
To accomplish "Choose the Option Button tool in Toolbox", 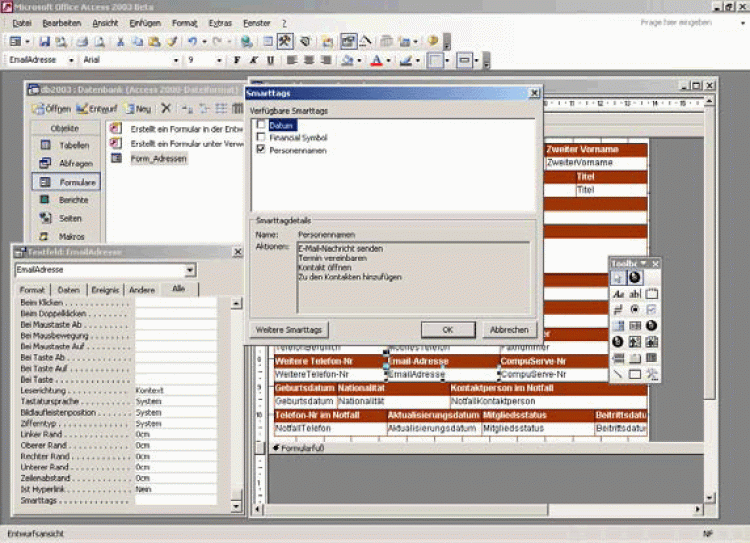I will (635, 309).
